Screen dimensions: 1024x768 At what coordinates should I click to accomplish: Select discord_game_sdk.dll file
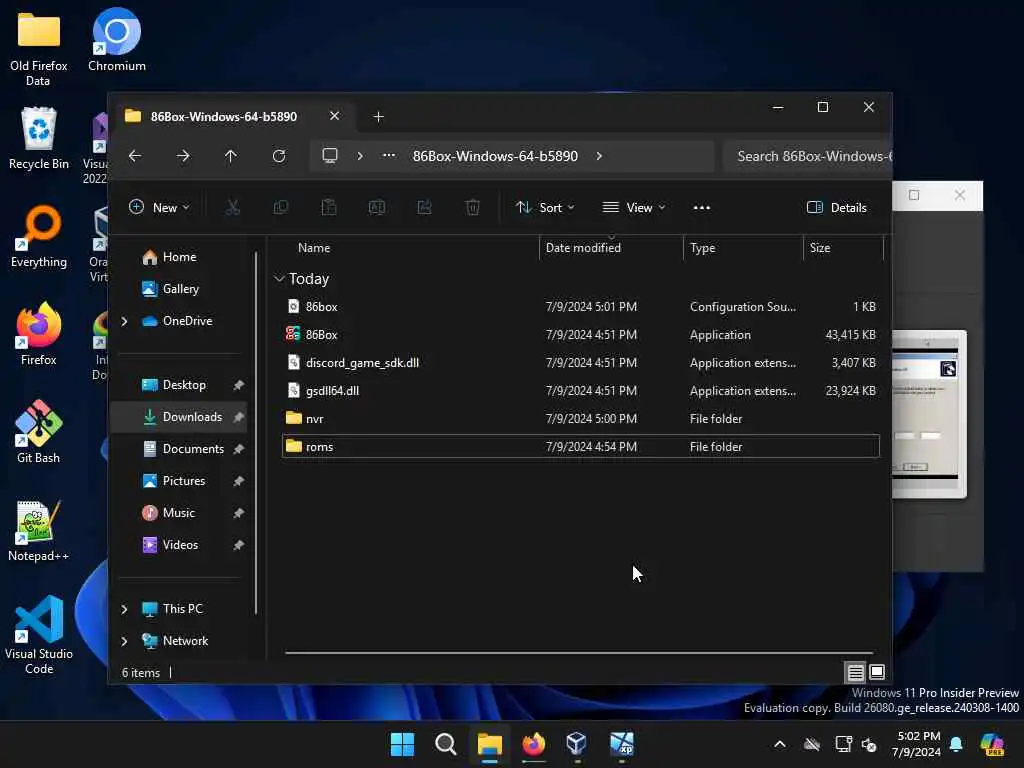tap(581, 363)
